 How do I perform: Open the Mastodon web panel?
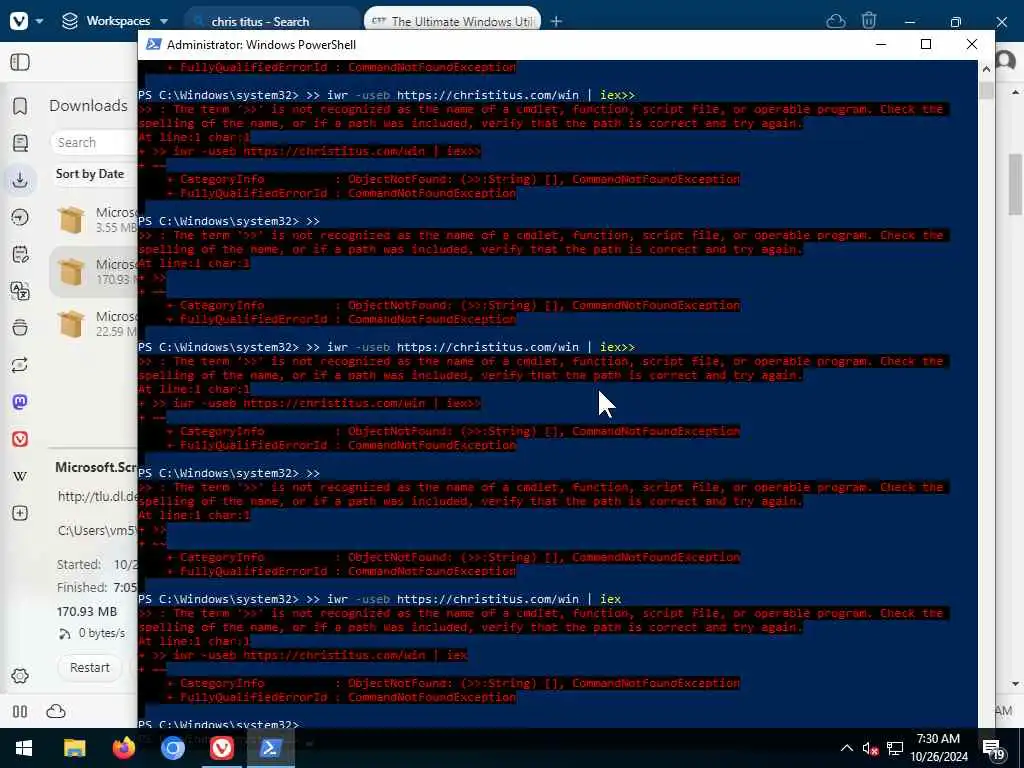coord(20,402)
